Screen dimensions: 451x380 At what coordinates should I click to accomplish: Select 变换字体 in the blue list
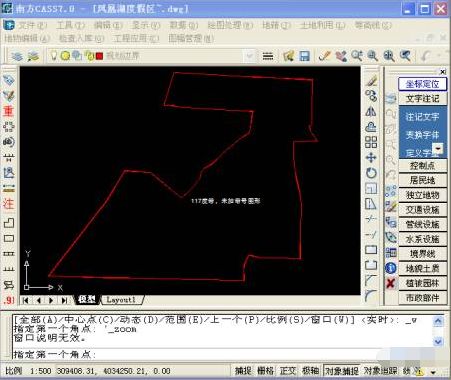pos(422,135)
